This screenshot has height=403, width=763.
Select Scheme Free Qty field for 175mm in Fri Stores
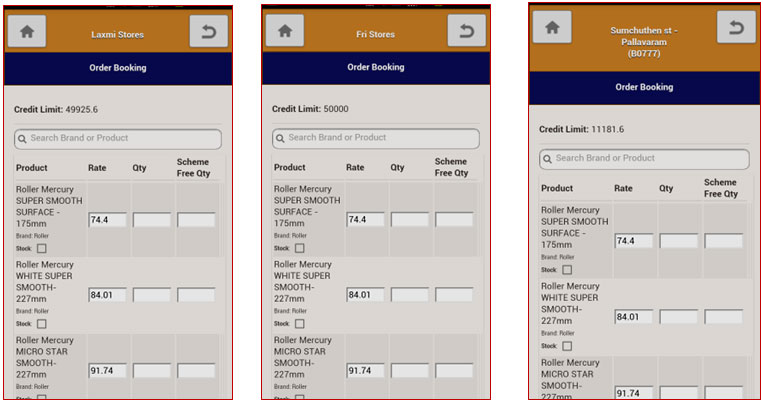click(x=454, y=220)
